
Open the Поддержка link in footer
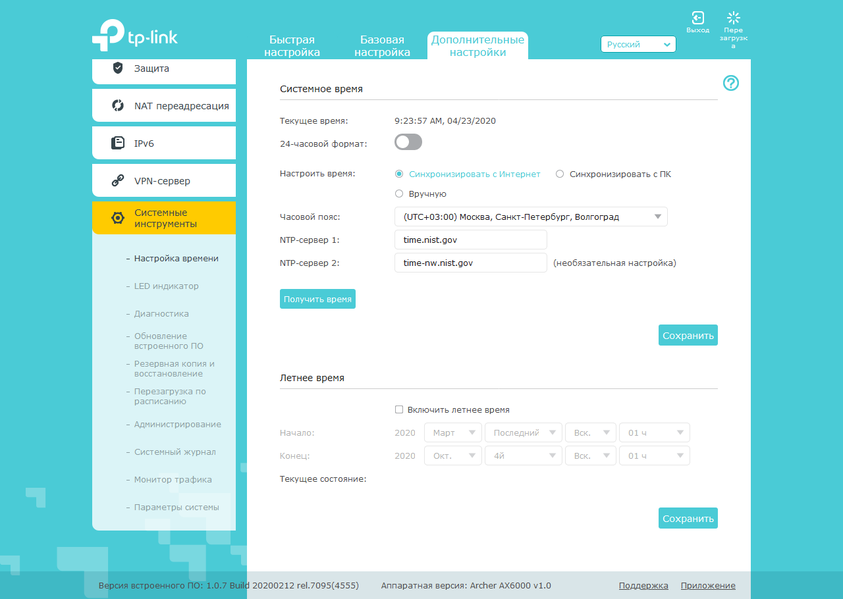(x=643, y=586)
